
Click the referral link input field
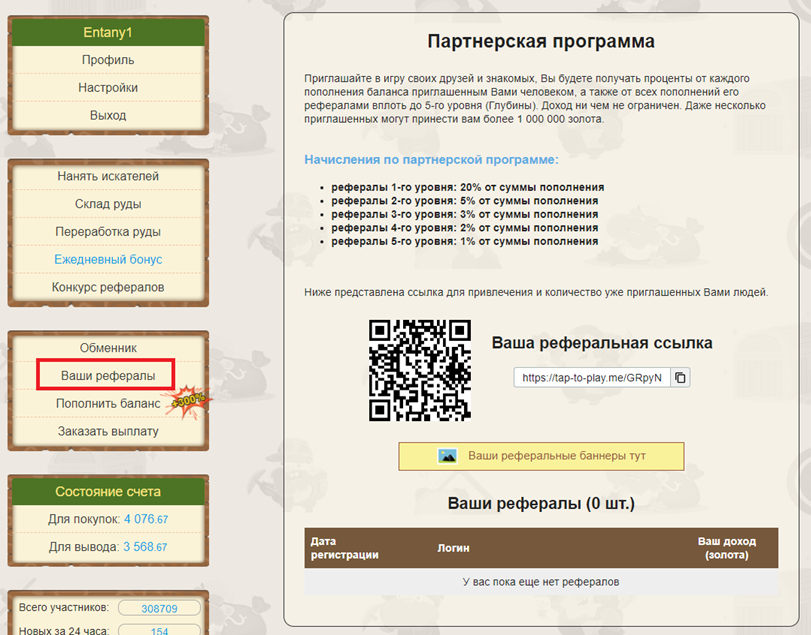[592, 377]
